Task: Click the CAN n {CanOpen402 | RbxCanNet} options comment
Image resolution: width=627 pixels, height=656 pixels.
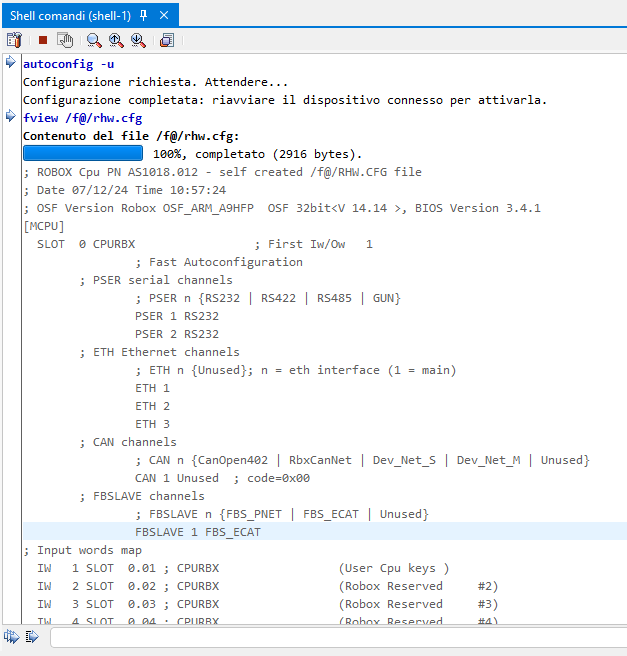Action: (x=362, y=460)
